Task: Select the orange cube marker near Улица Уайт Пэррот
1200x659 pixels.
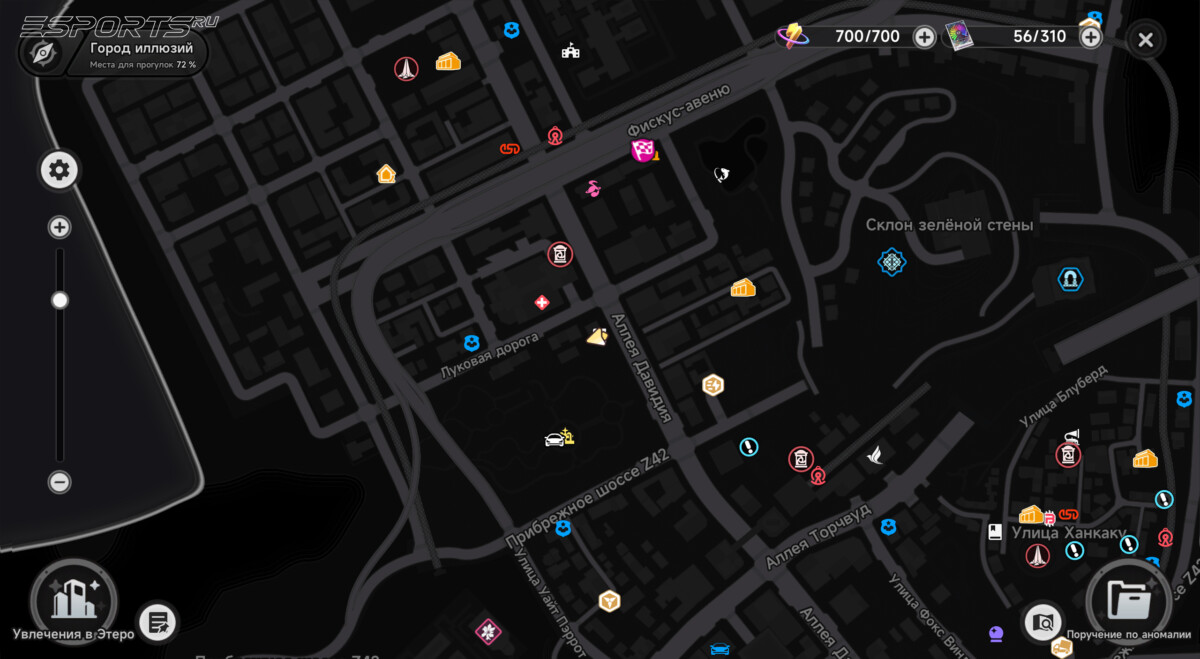Action: pos(608,601)
